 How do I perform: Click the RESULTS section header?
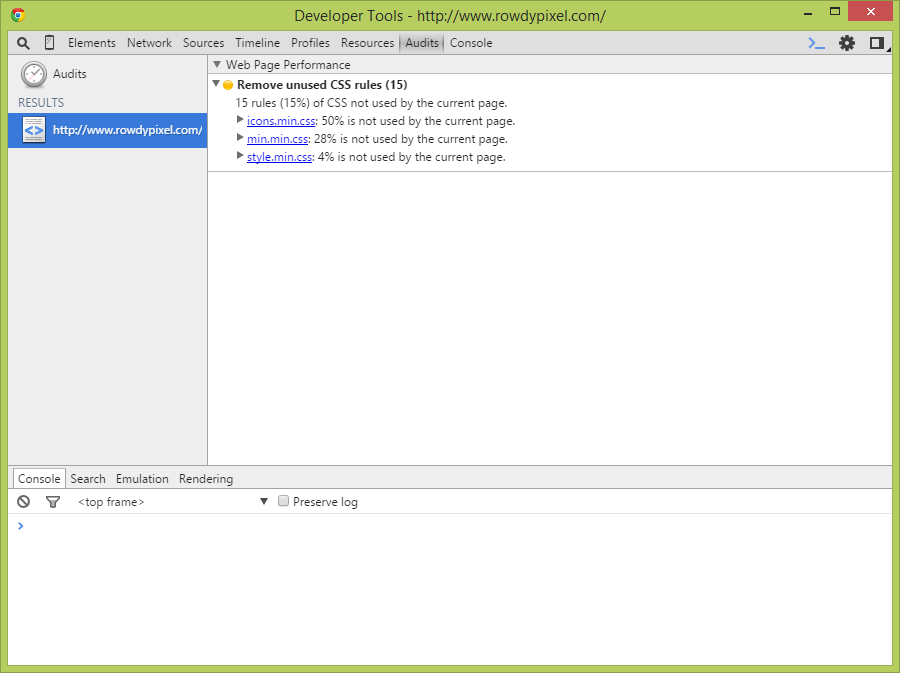(x=41, y=103)
